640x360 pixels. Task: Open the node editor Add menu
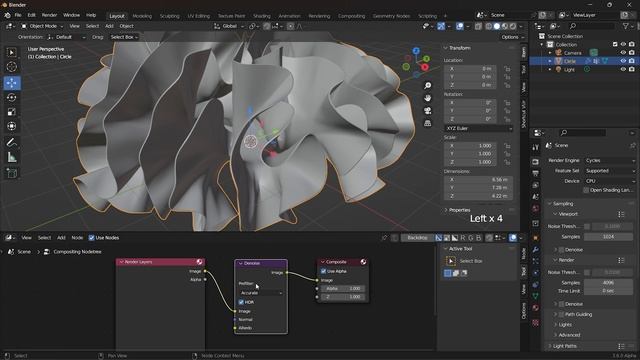[61, 238]
